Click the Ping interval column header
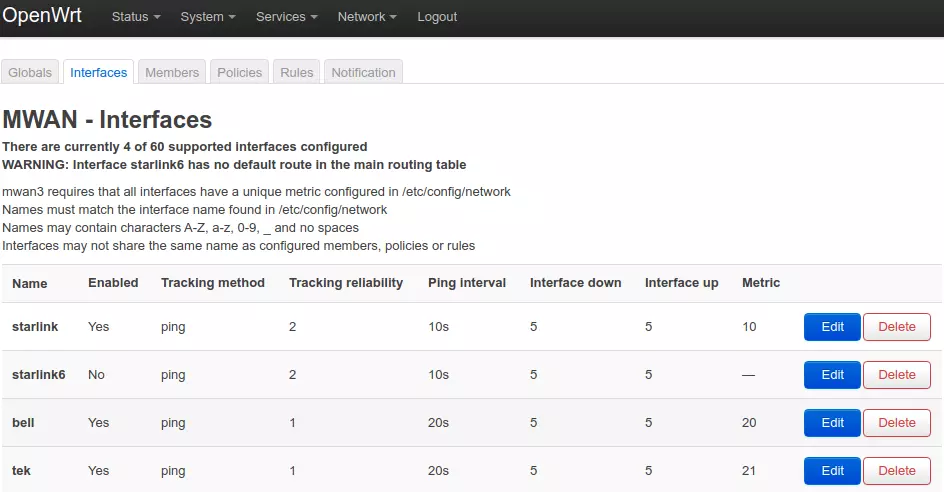 coord(467,283)
